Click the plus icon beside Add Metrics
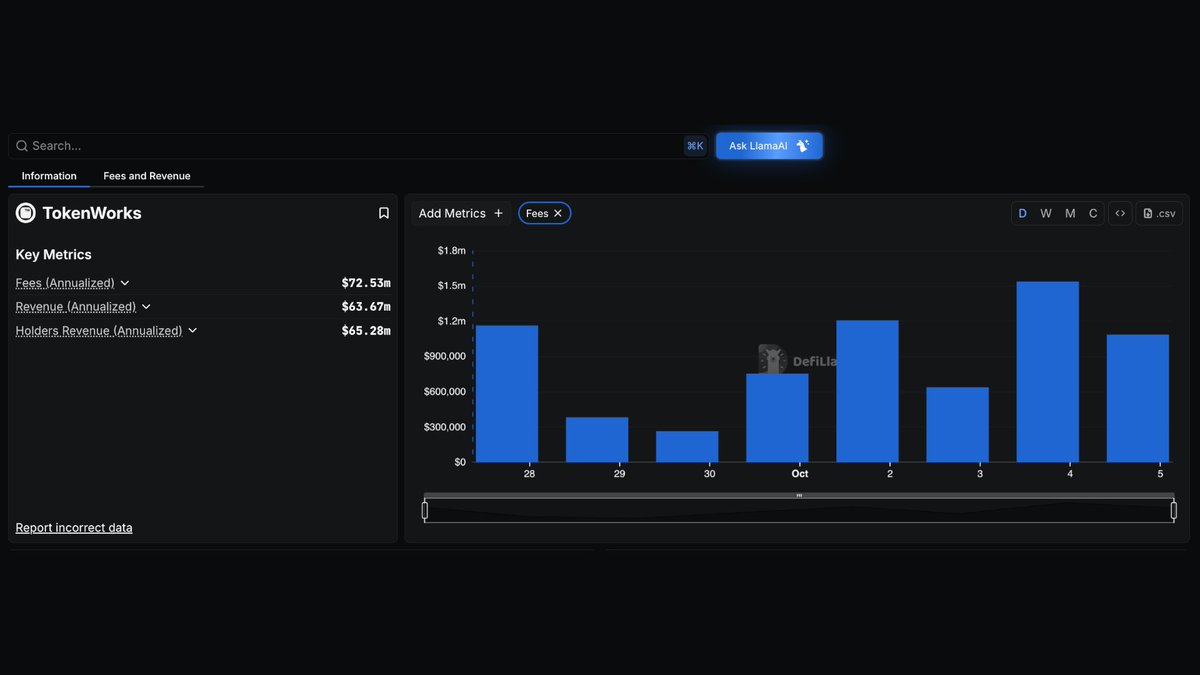 [x=499, y=213]
